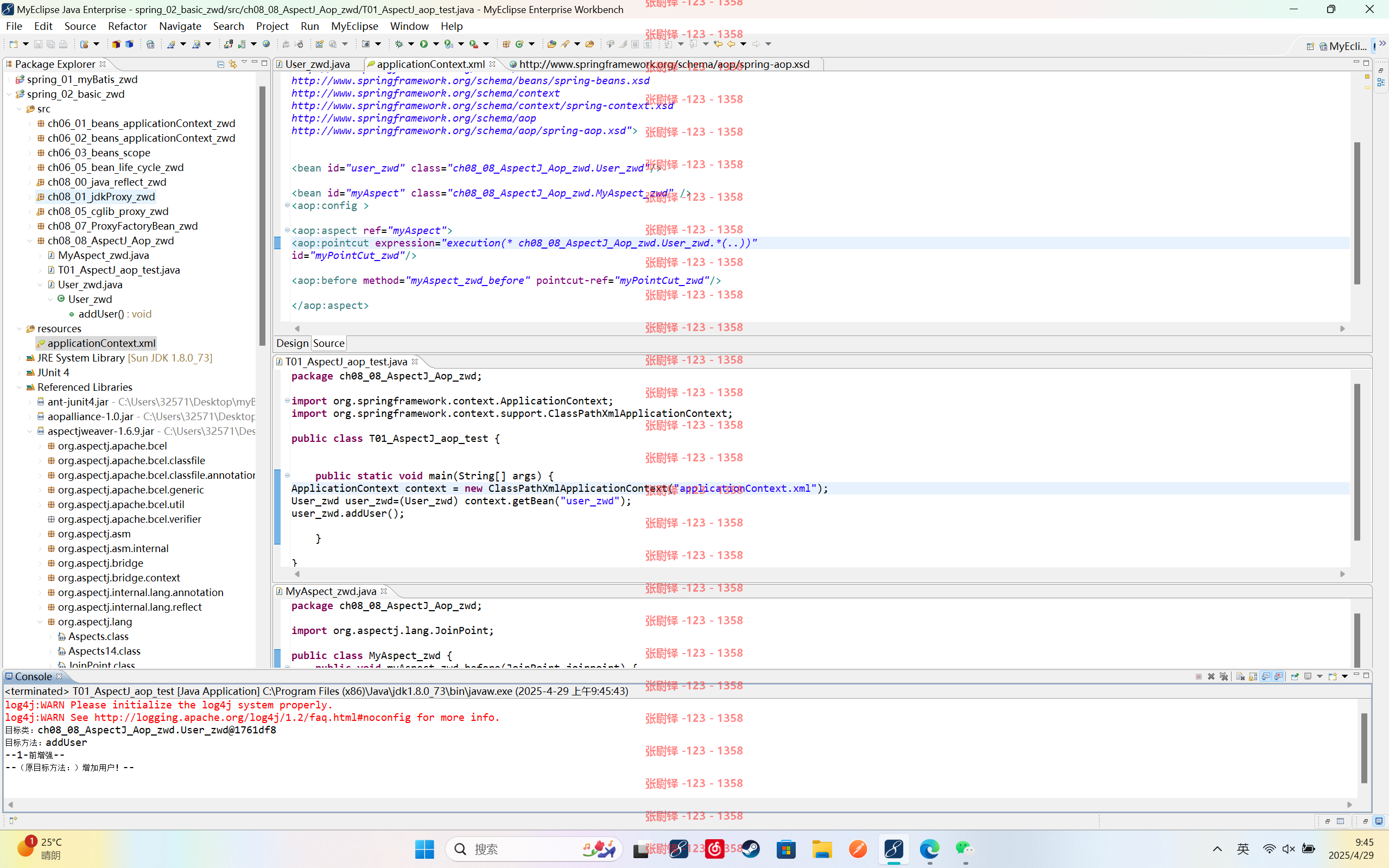The width and height of the screenshot is (1389, 868).
Task: Open the web browser globe icon
Action: [267, 44]
